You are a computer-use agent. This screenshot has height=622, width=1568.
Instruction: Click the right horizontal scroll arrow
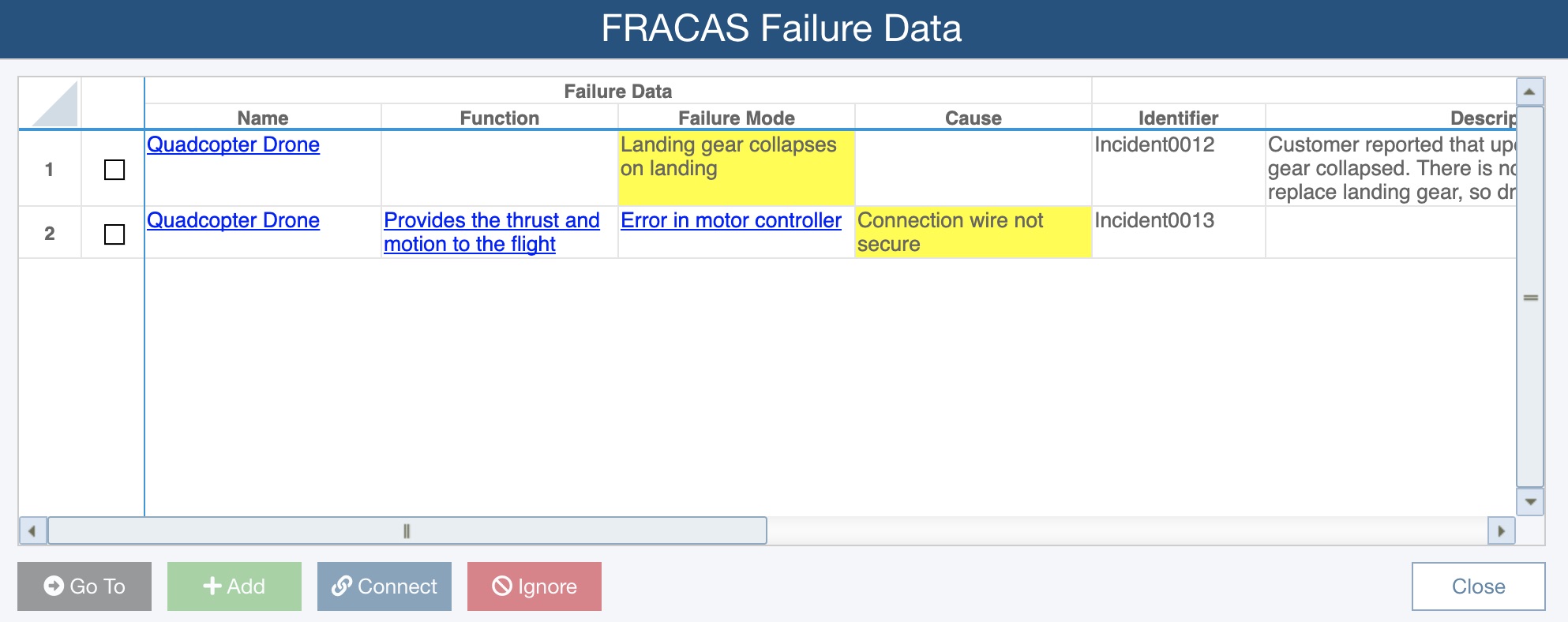1501,531
